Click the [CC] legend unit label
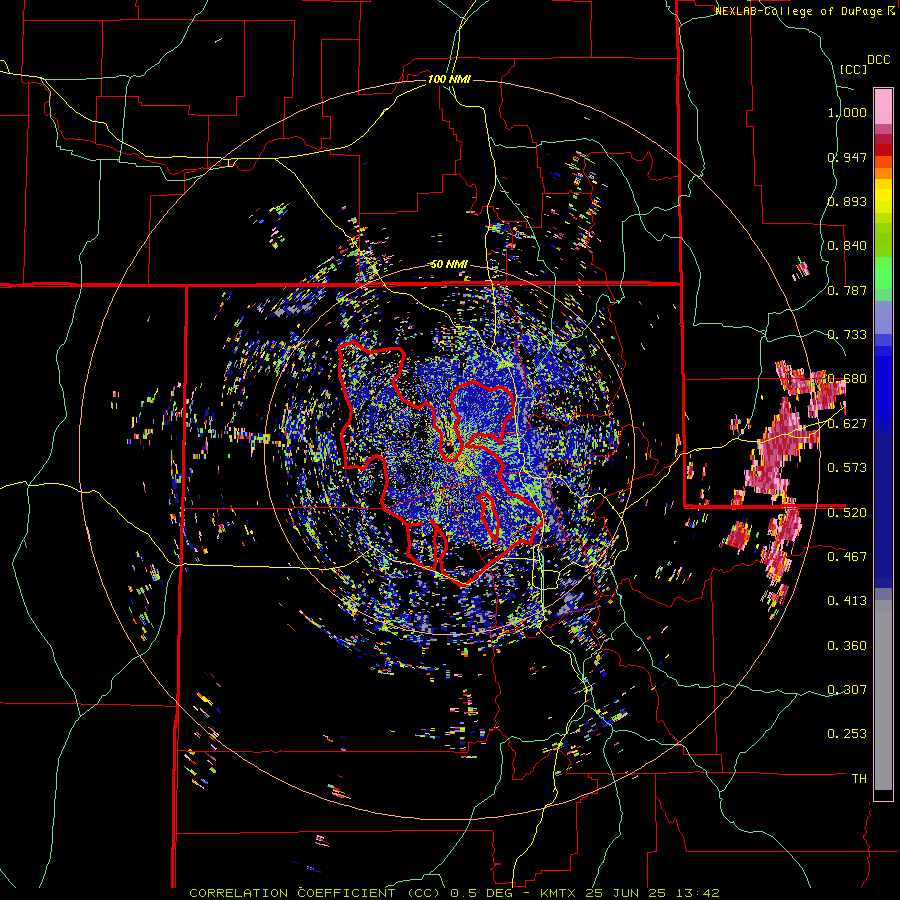This screenshot has height=900, width=900. [853, 69]
